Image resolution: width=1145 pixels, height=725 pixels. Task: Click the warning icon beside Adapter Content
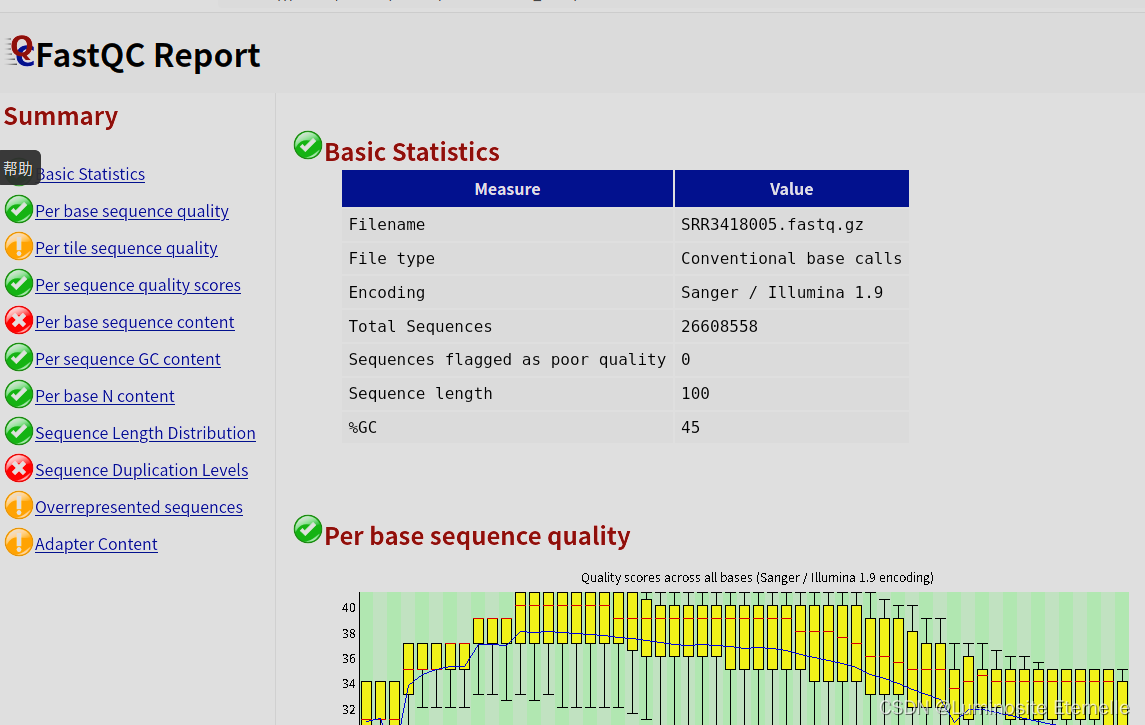[19, 542]
